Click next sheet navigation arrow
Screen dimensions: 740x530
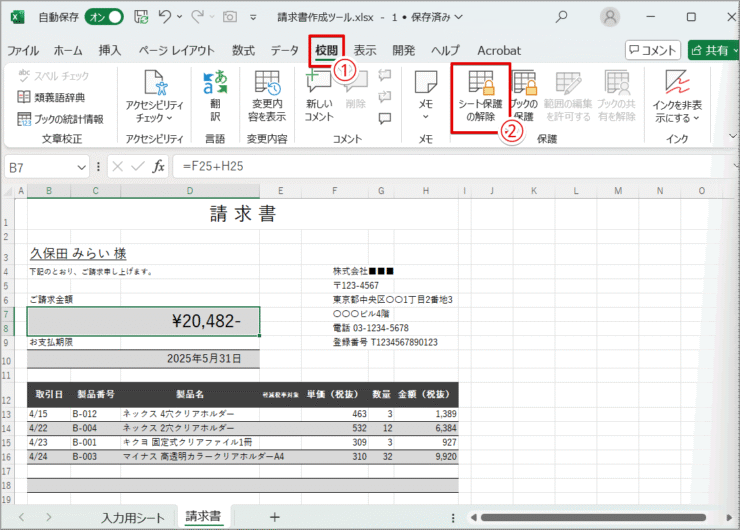pyautogui.click(x=48, y=517)
